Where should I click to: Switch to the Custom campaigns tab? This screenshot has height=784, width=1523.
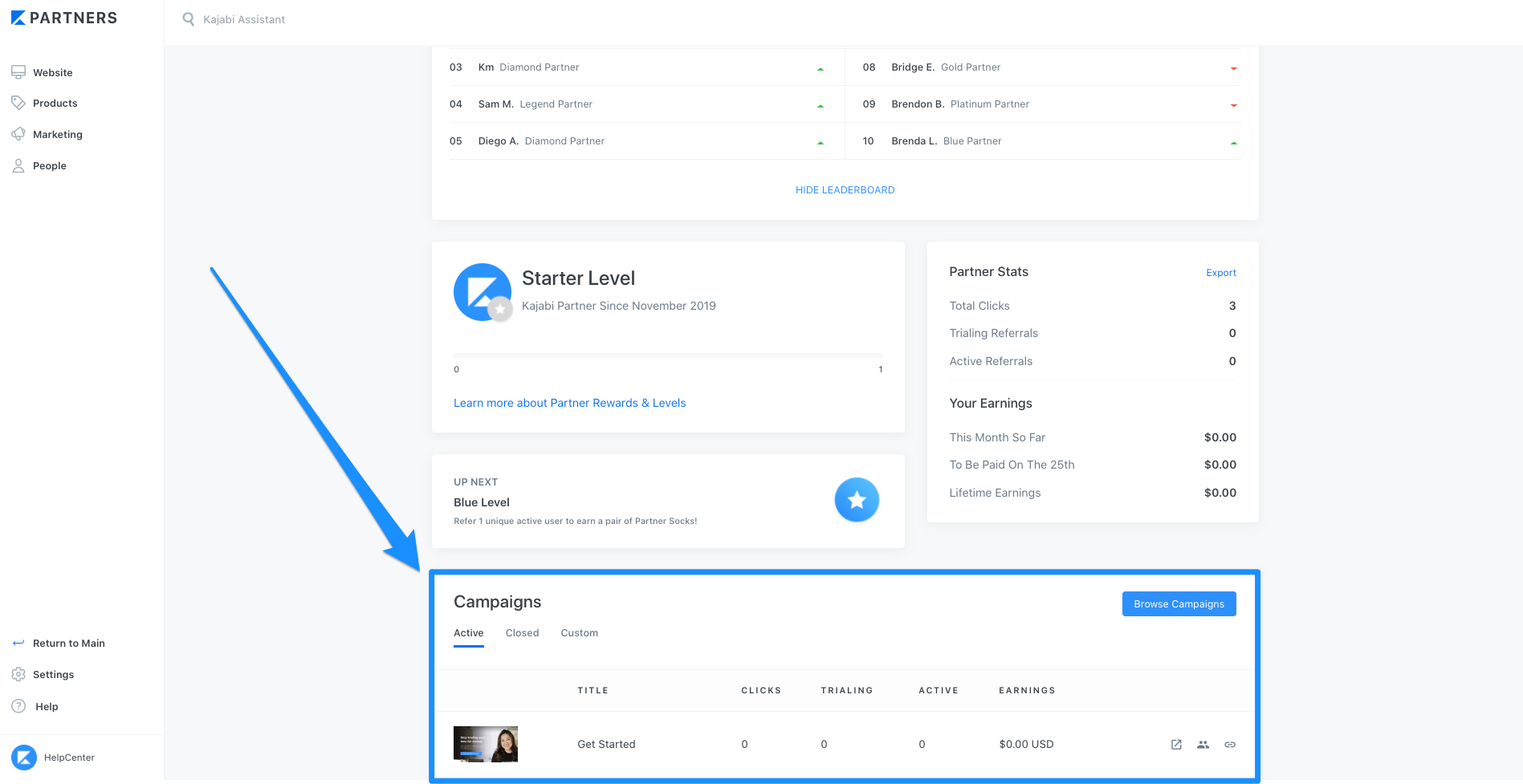579,633
